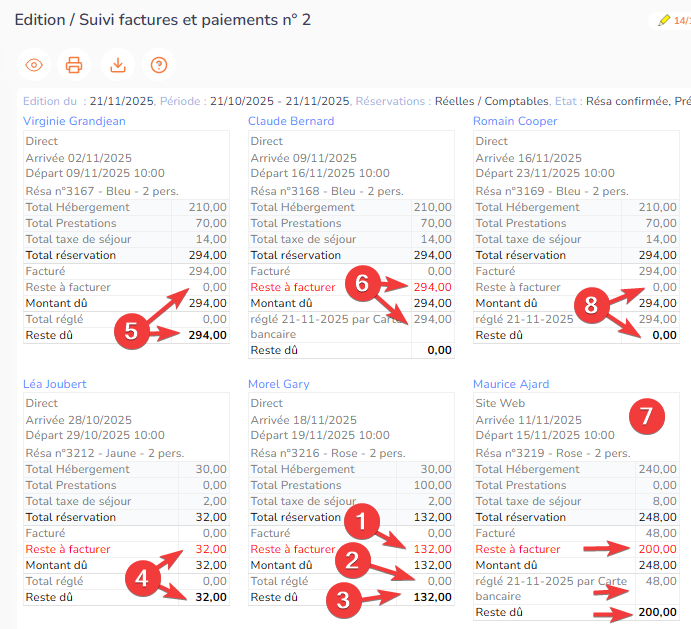Click Léa Joubert's bold 'Reste dû' amount 32,00
Image resolution: width=691 pixels, height=629 pixels.
coord(210,597)
